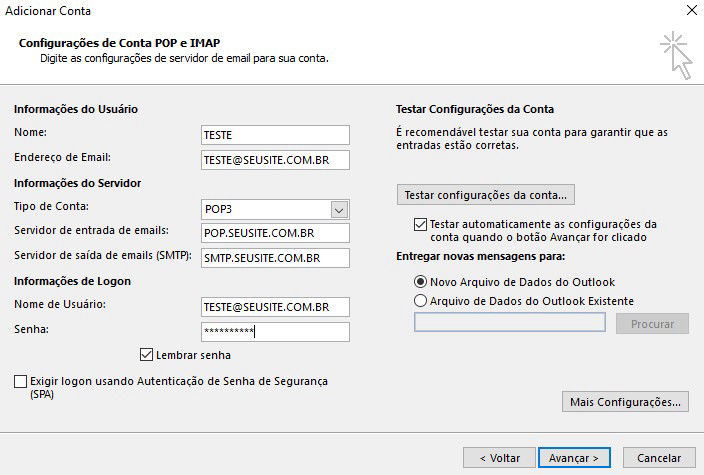This screenshot has height=475, width=704.
Task: Select Novo Arquivo de Dados do Outlook
Action: pyautogui.click(x=420, y=282)
